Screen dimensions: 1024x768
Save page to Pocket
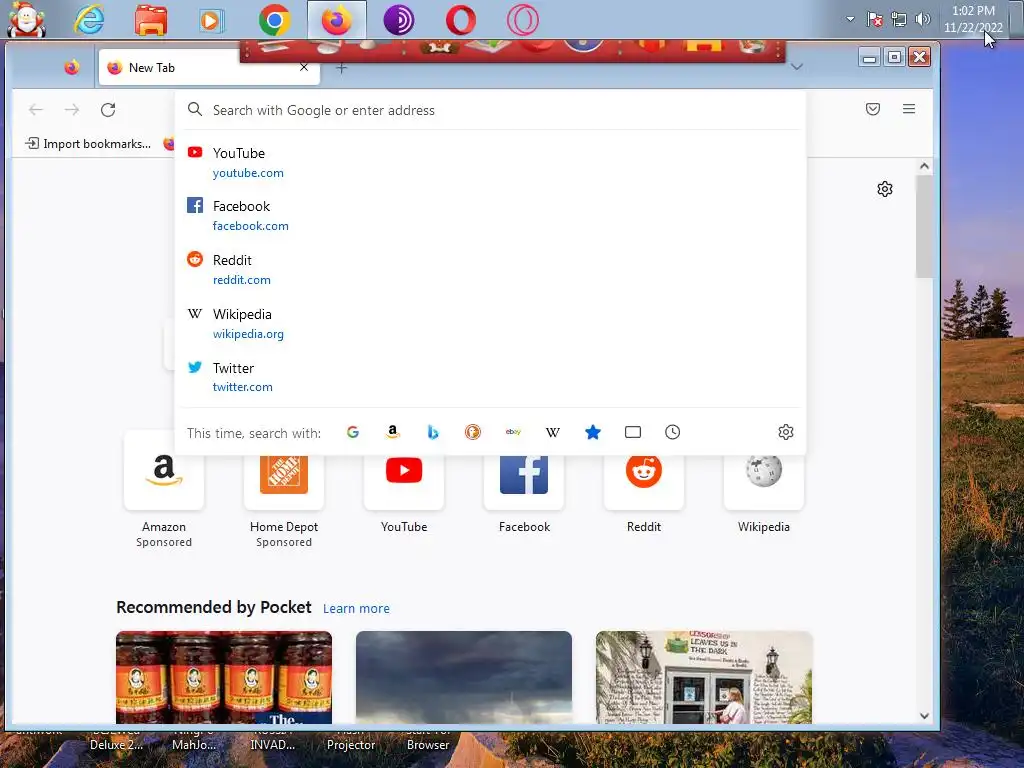pos(872,109)
